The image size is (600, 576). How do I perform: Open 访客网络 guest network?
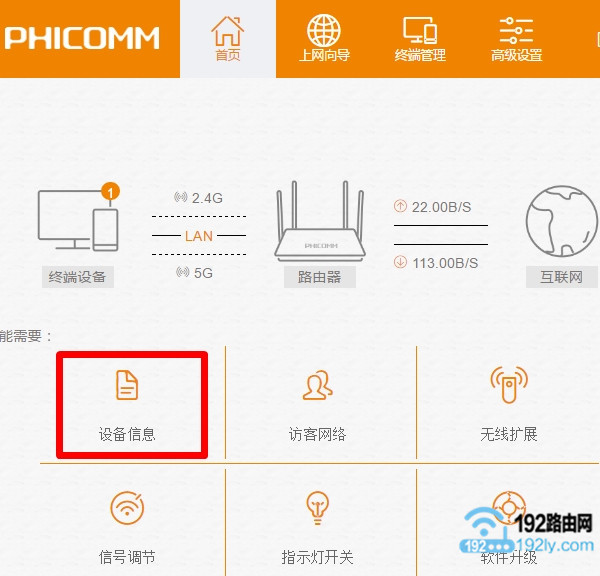(317, 405)
